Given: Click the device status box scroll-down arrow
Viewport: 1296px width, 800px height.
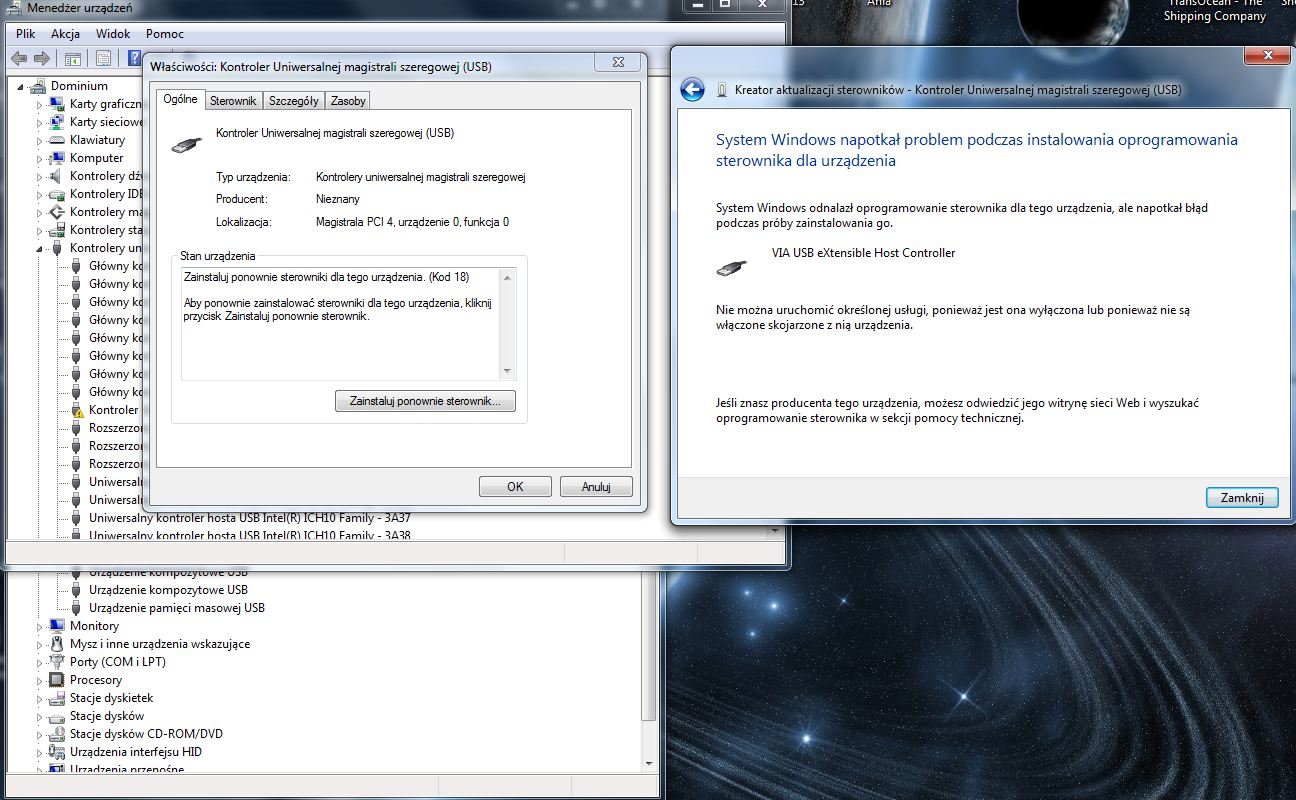Looking at the screenshot, I should tap(507, 371).
